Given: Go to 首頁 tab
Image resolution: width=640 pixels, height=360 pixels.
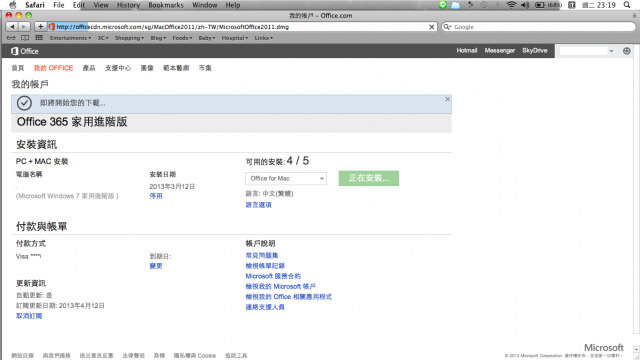Looking at the screenshot, I should coord(18,68).
